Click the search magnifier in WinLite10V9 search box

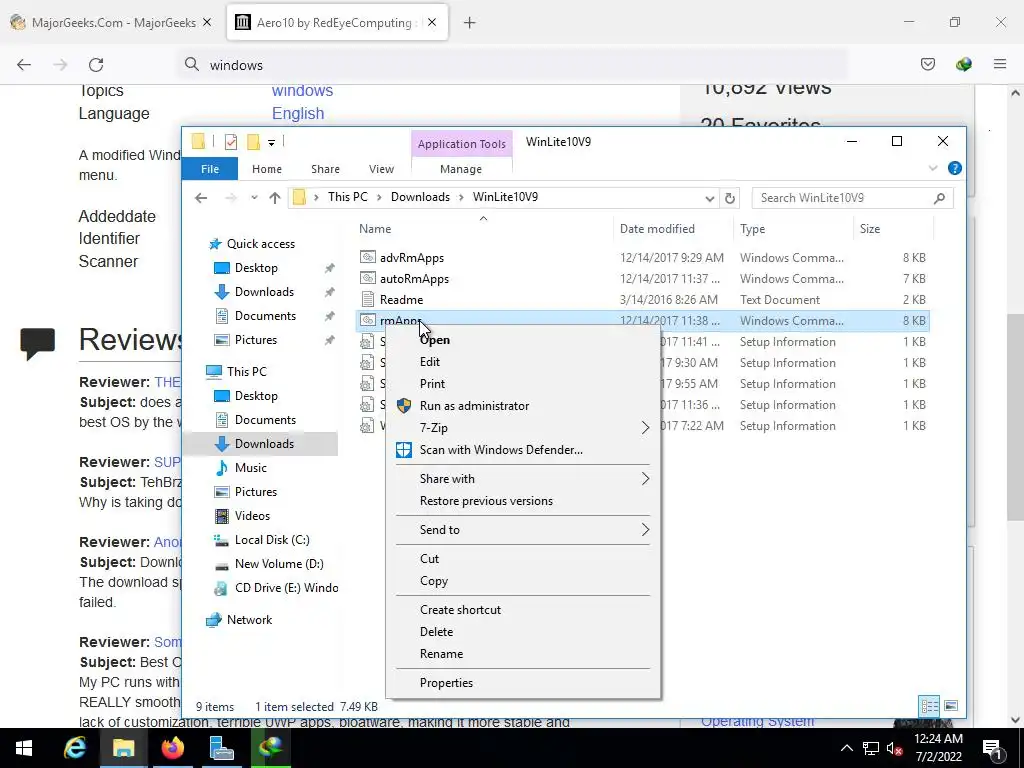click(x=939, y=198)
